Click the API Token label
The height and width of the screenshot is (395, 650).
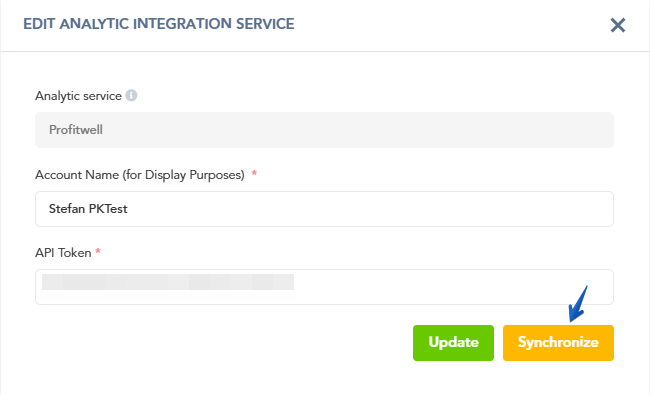pyautogui.click(x=63, y=253)
